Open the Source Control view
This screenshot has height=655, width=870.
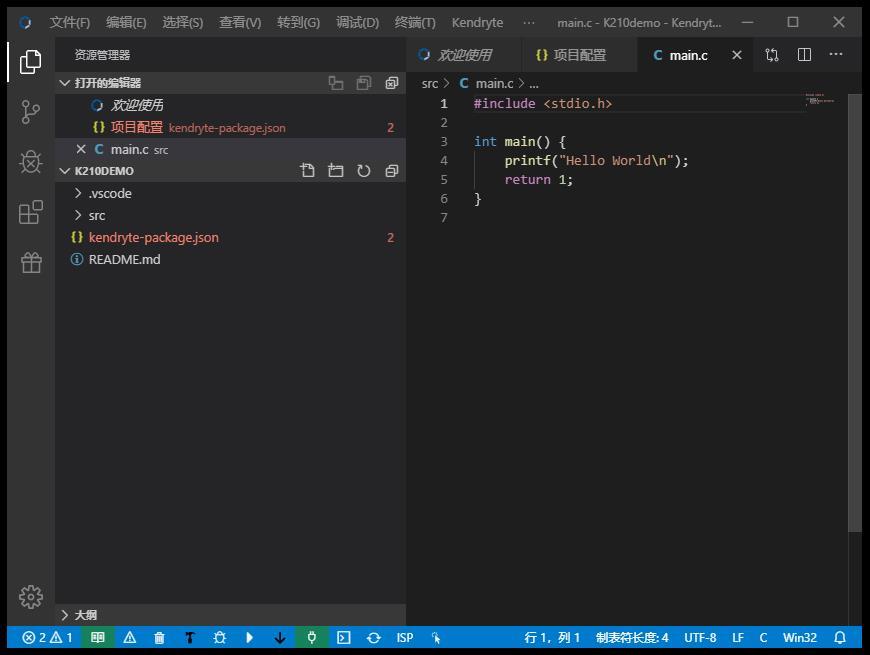pos(31,112)
